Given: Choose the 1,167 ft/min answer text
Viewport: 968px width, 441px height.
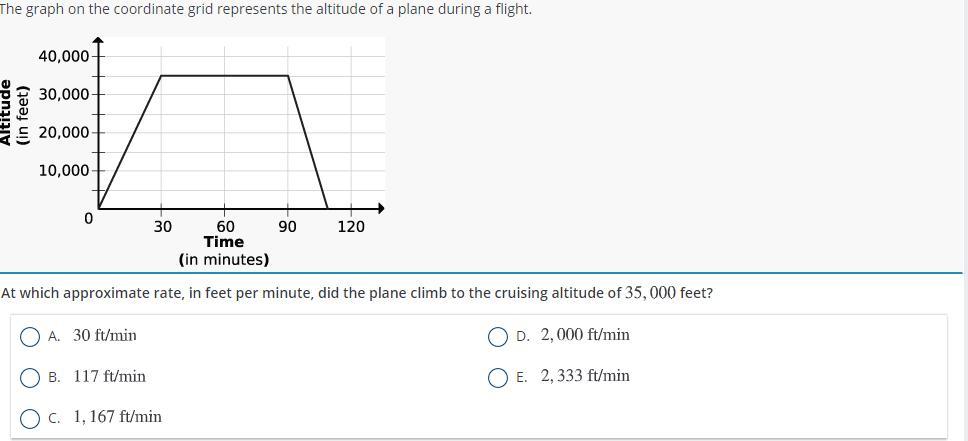Looking at the screenshot, I should [x=117, y=417].
